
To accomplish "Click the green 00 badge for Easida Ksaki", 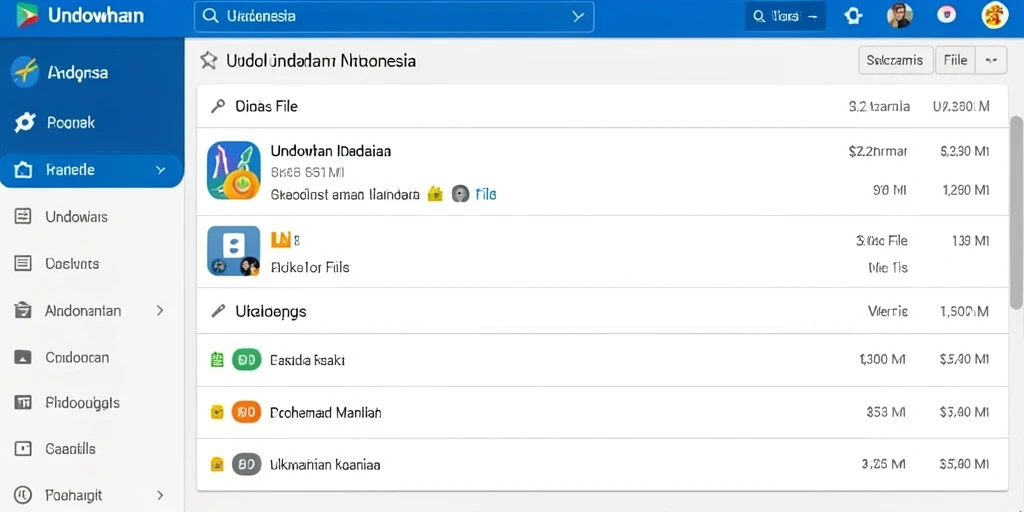I will coord(246,360).
